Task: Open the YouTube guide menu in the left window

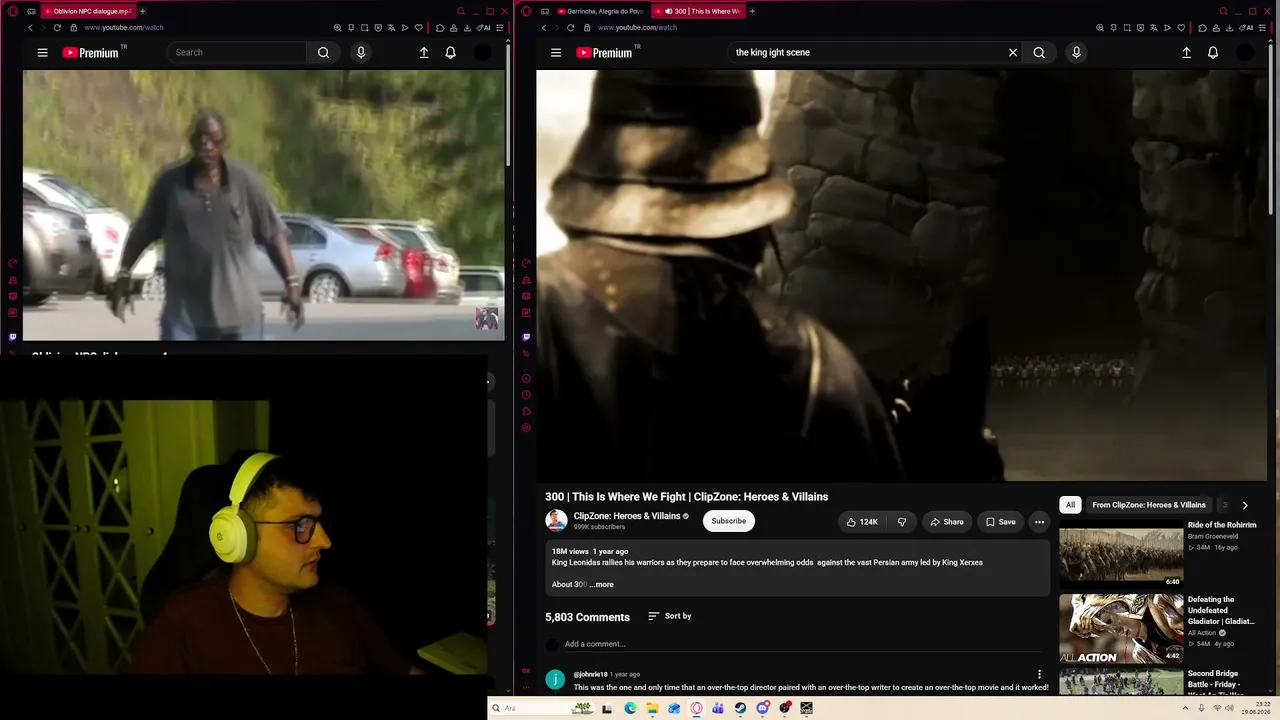Action: 42,53
